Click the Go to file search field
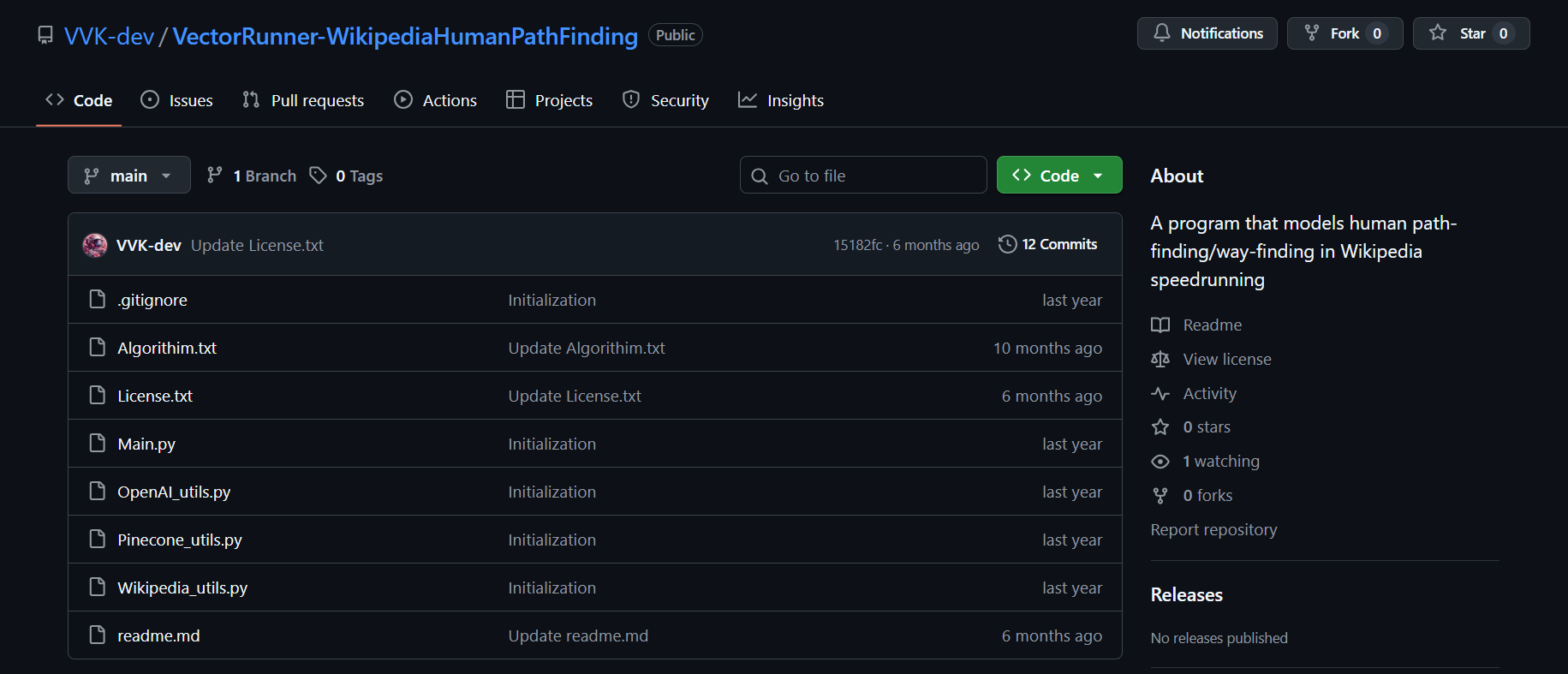1568x674 pixels. (863, 175)
